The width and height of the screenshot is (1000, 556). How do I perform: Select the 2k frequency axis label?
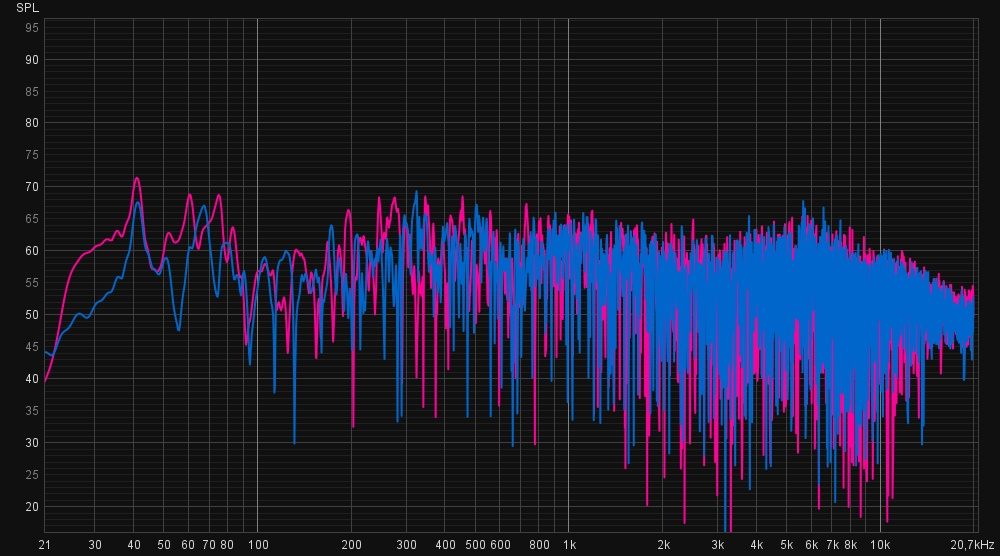663,545
